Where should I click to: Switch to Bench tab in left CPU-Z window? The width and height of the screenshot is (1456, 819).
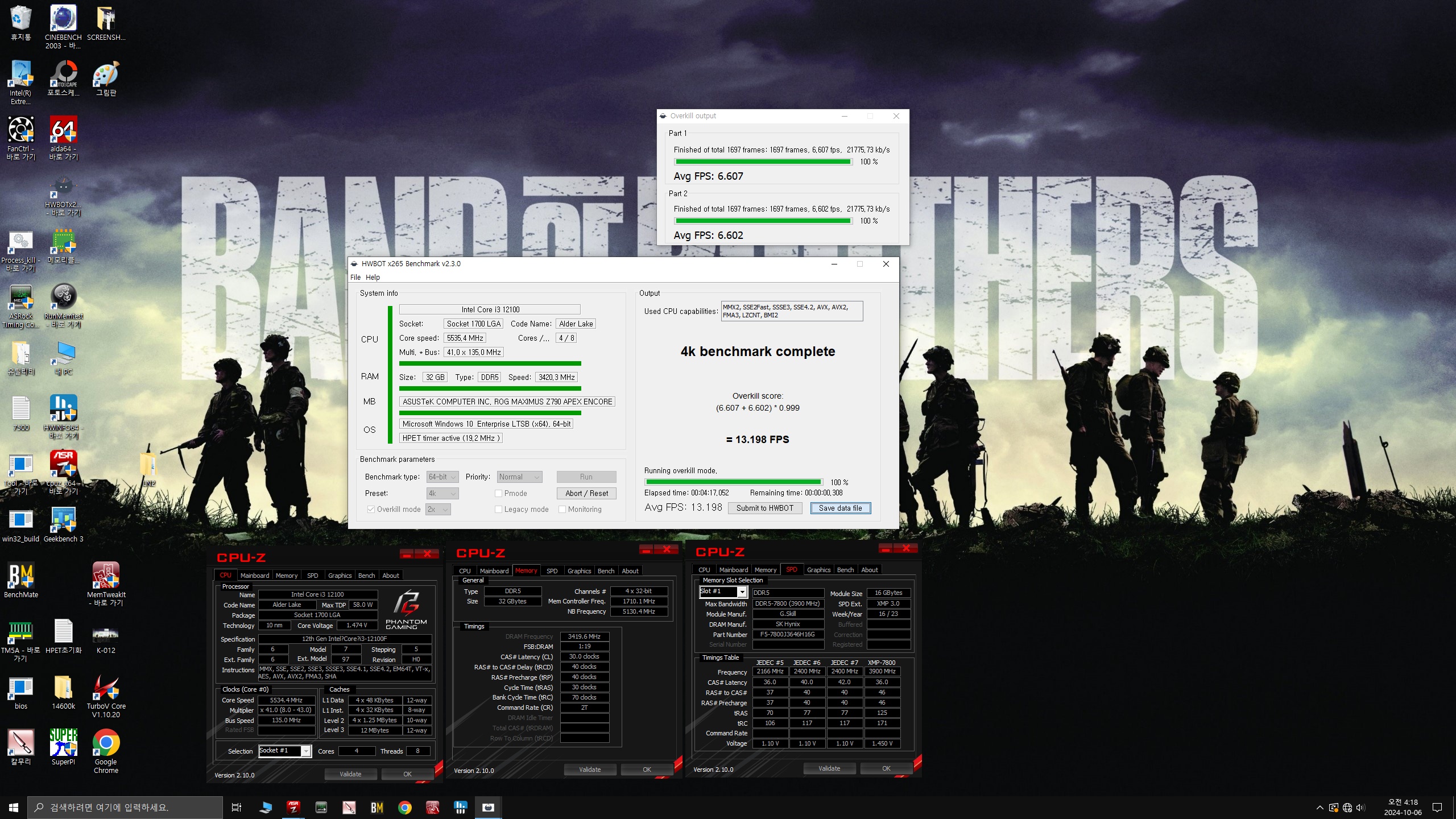[x=366, y=575]
